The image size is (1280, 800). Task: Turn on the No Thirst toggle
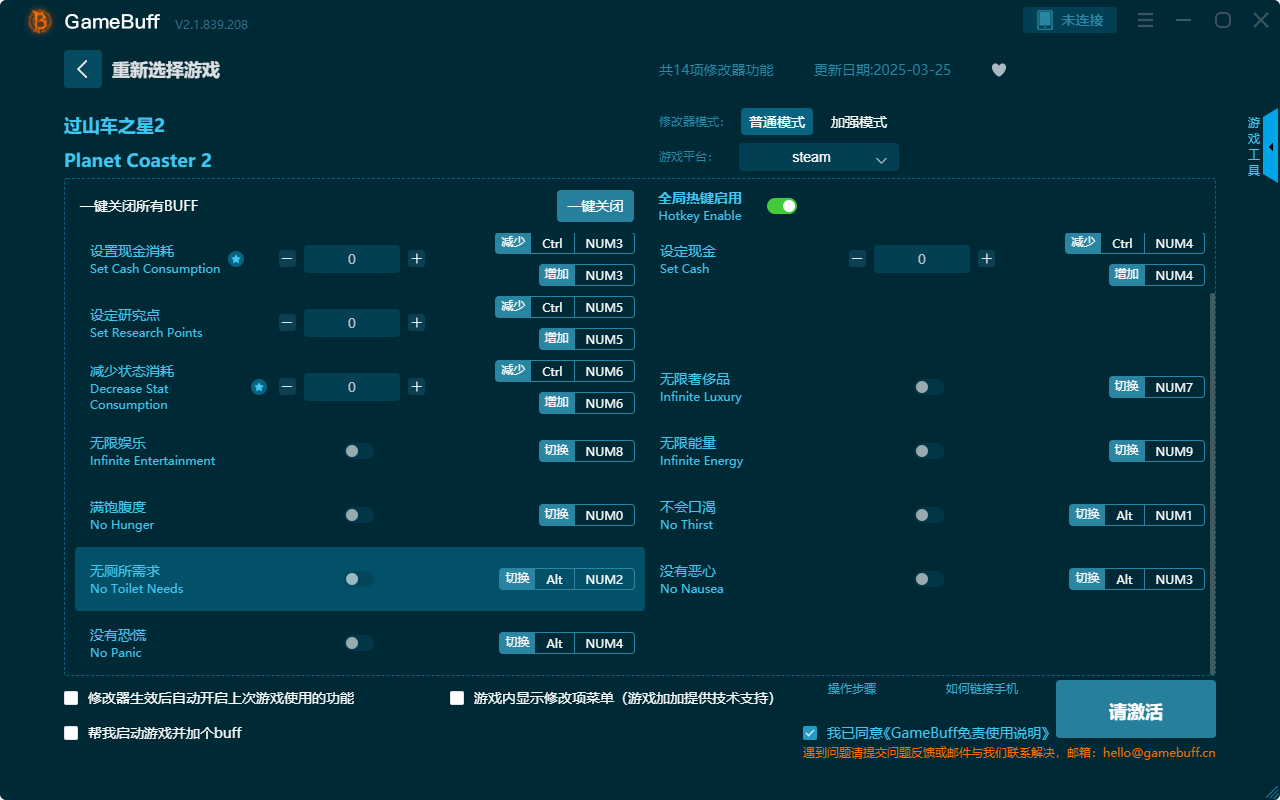(x=928, y=515)
